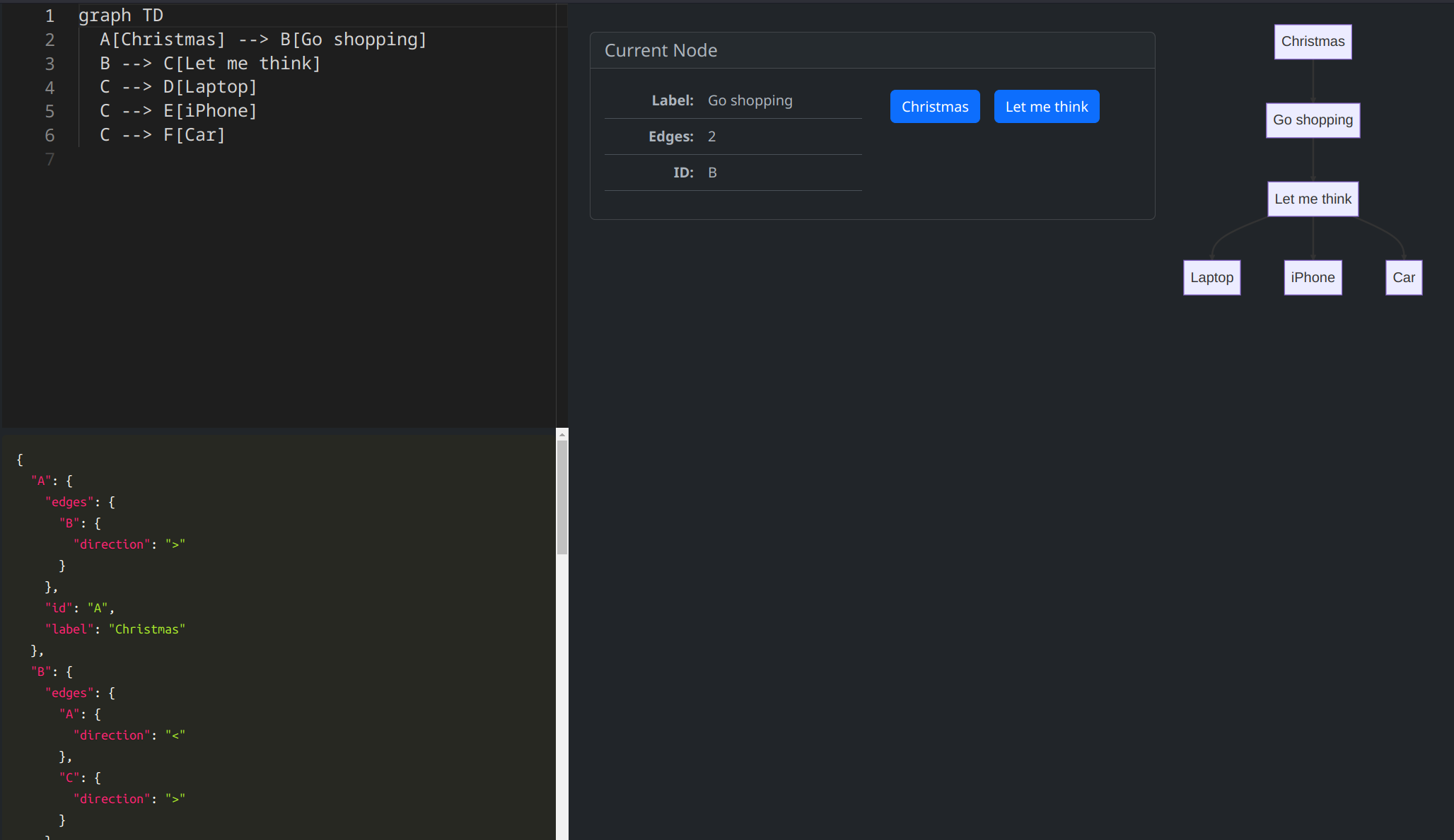This screenshot has height=840, width=1454.
Task: Select the Car node in diagram
Action: [x=1403, y=278]
